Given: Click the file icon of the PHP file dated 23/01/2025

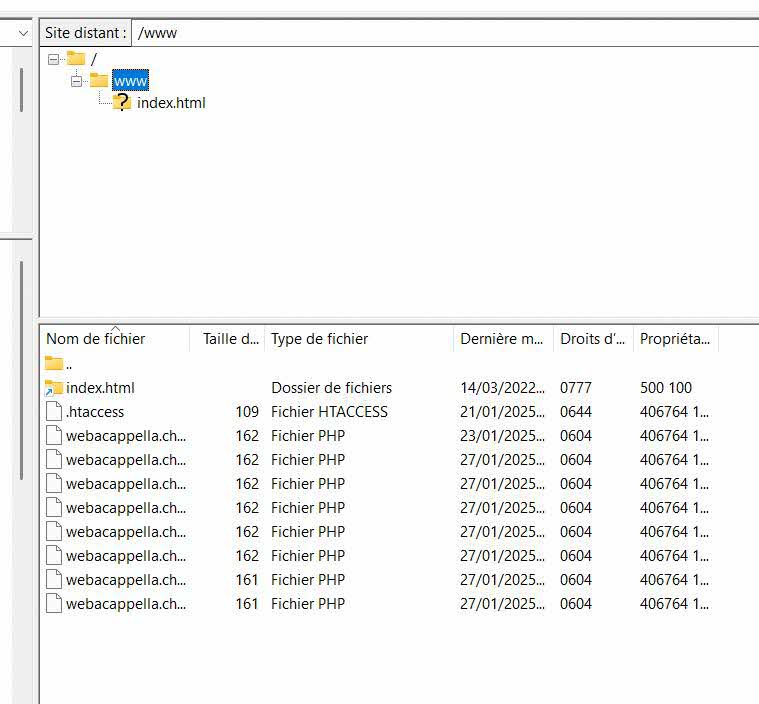Looking at the screenshot, I should 54,436.
